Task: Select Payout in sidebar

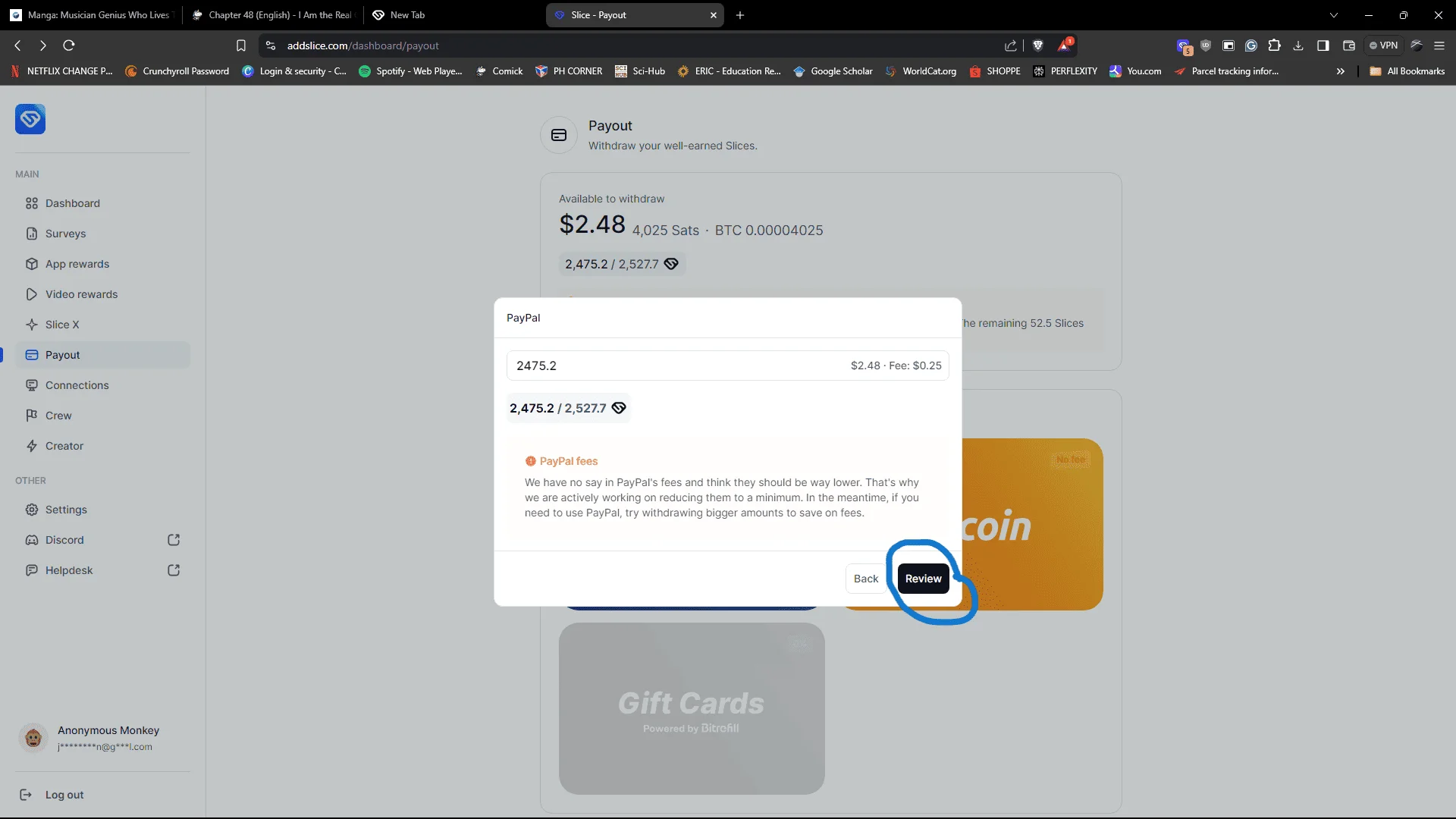Action: tap(102, 355)
